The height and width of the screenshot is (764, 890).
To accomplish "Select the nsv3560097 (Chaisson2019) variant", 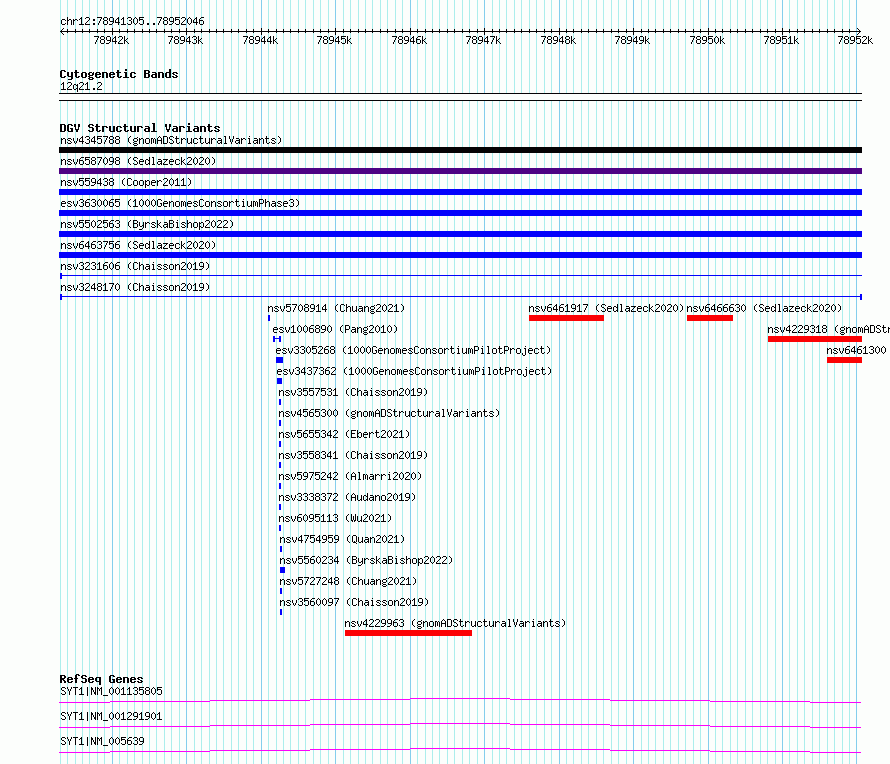I will tap(354, 602).
